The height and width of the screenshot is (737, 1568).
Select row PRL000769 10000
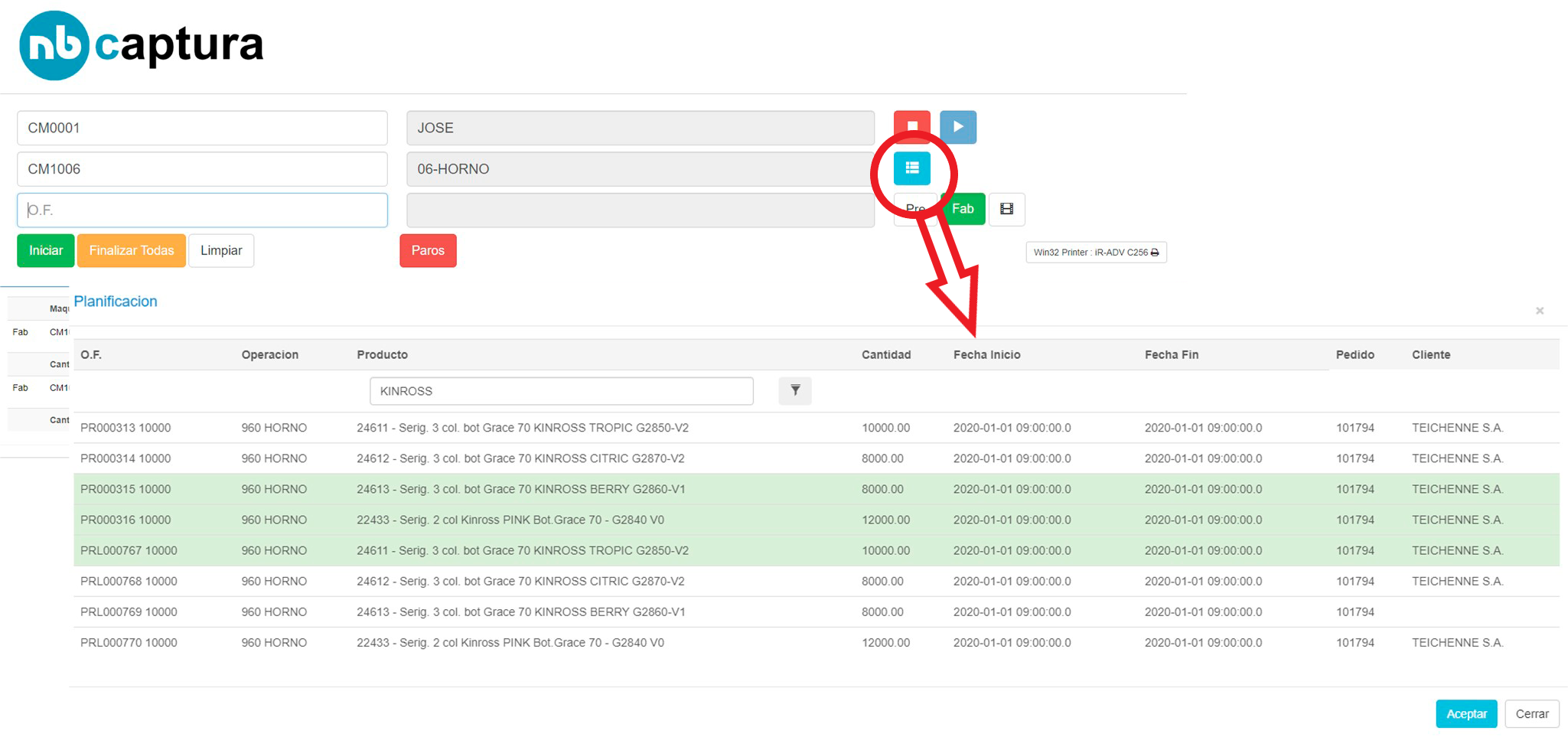[x=817, y=611]
